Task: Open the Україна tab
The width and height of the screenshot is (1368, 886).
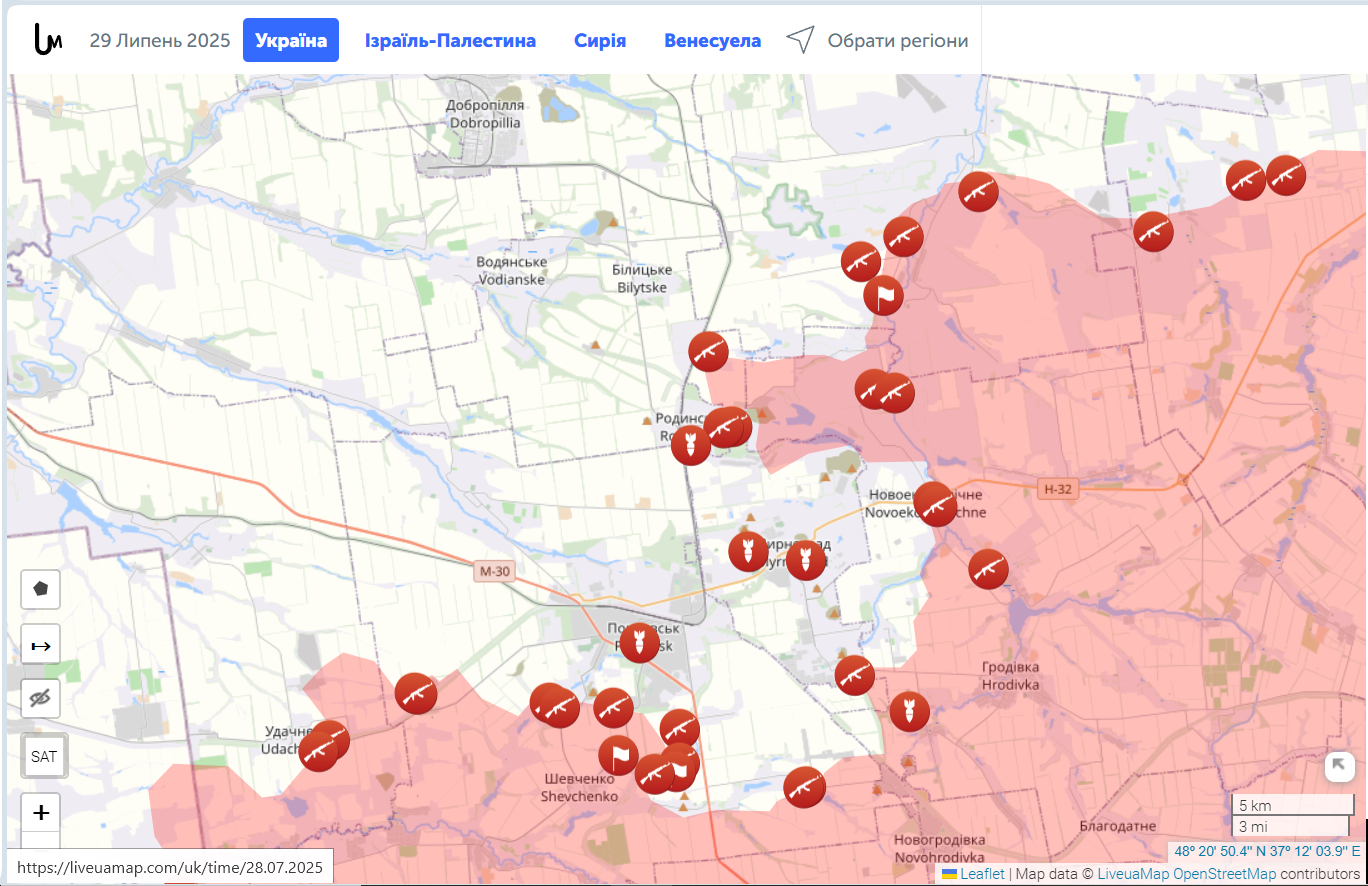Action: pos(291,40)
